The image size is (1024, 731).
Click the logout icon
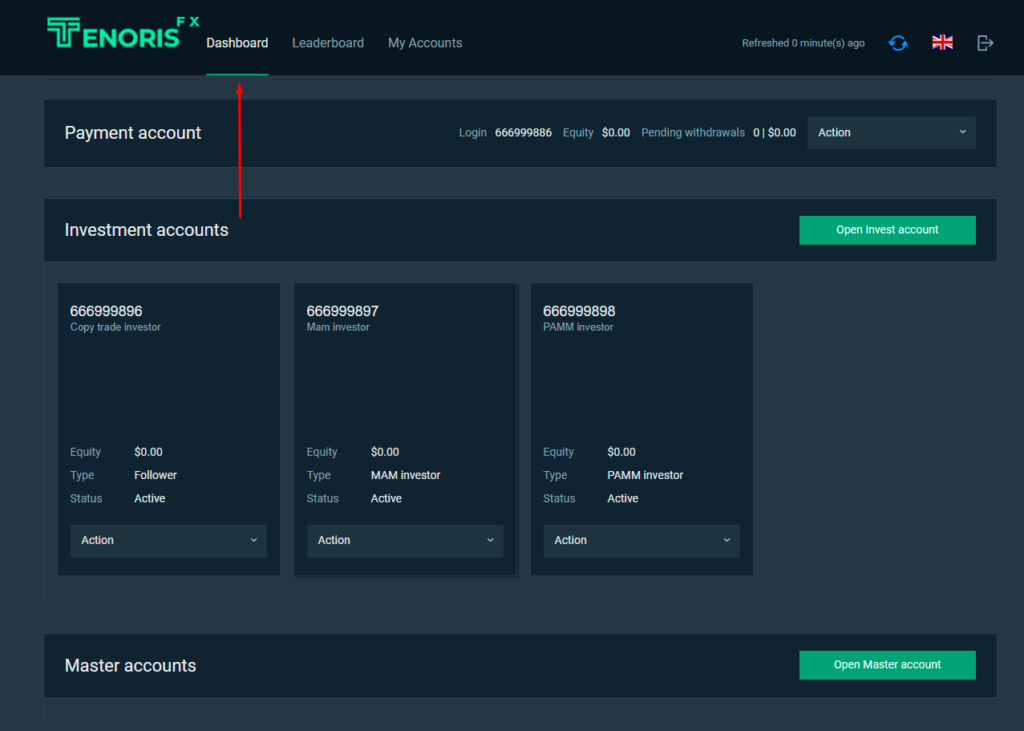(985, 42)
